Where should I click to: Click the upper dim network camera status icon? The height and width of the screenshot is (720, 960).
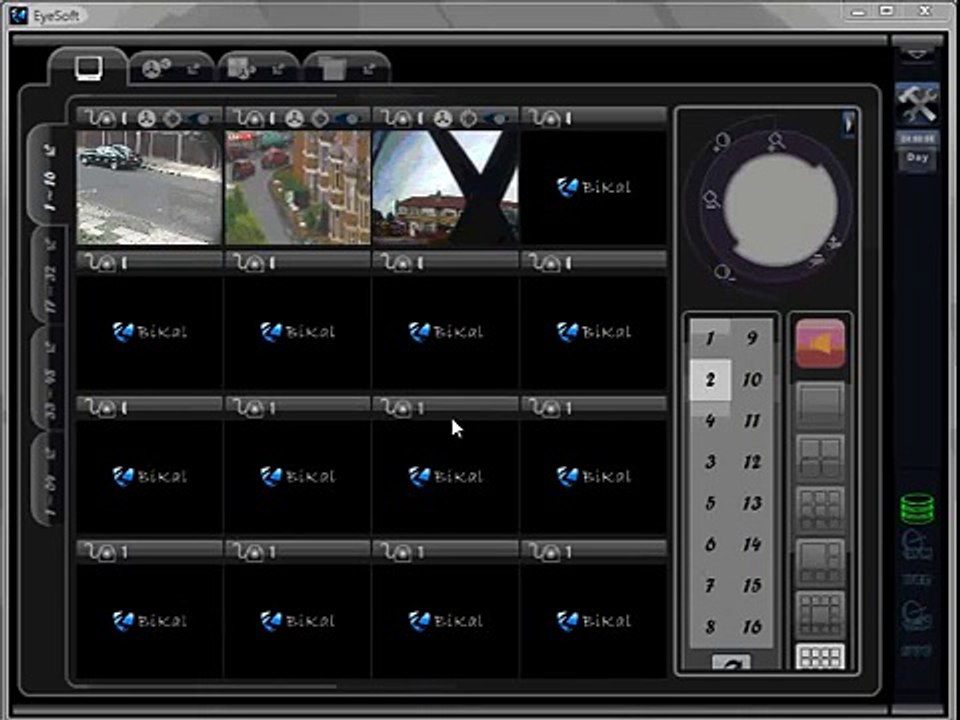917,545
